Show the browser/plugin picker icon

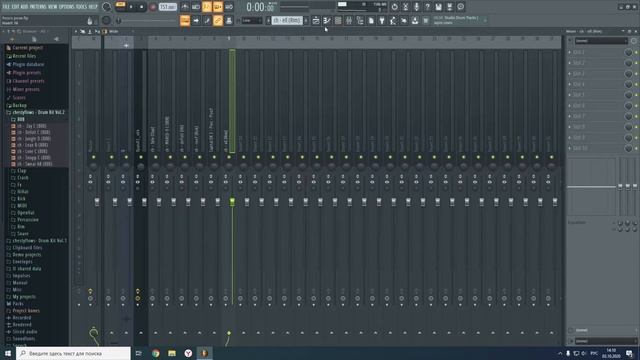pyautogui.click(x=360, y=20)
